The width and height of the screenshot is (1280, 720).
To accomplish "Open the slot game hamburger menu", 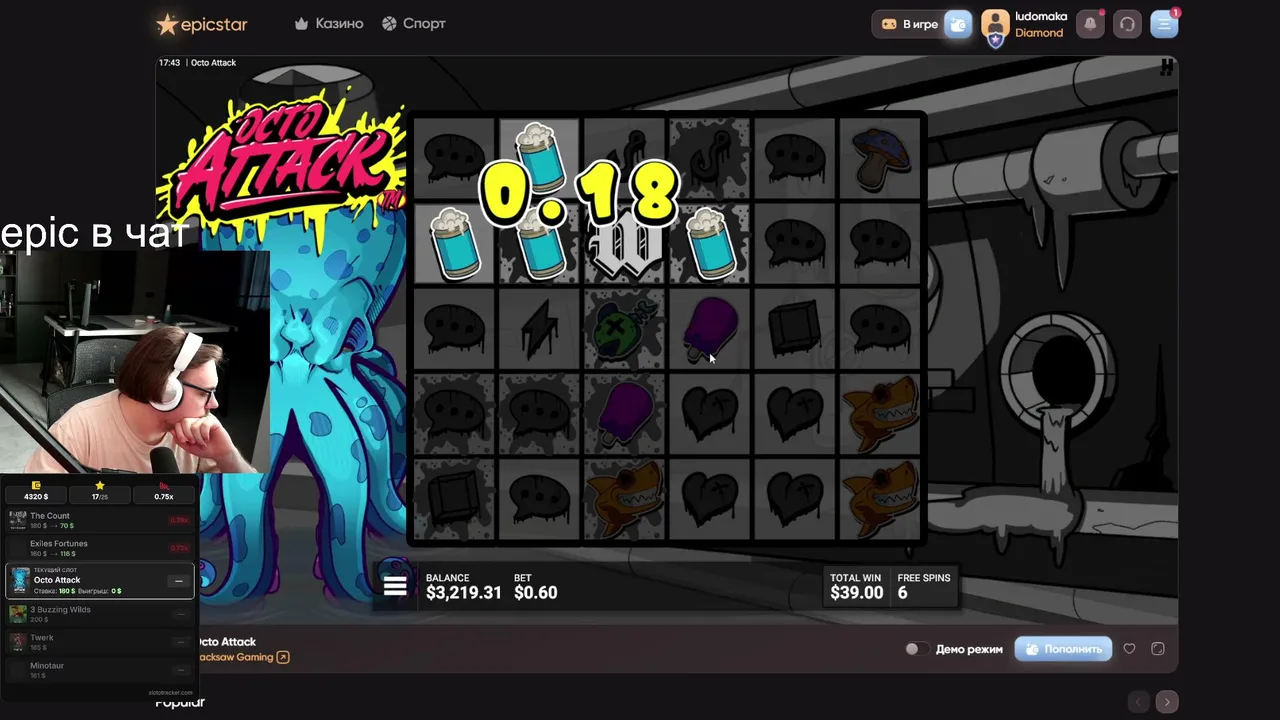I will click(395, 587).
